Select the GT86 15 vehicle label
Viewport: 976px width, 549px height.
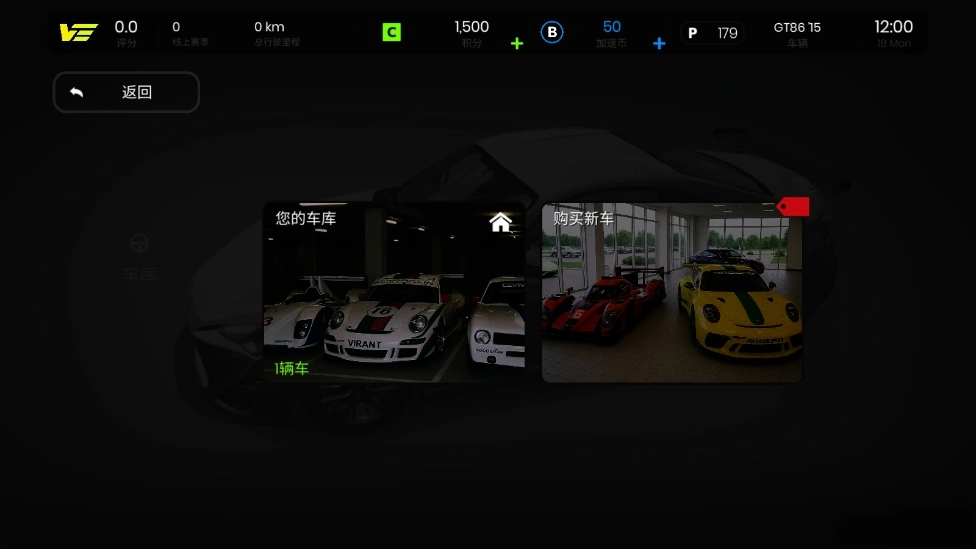797,33
